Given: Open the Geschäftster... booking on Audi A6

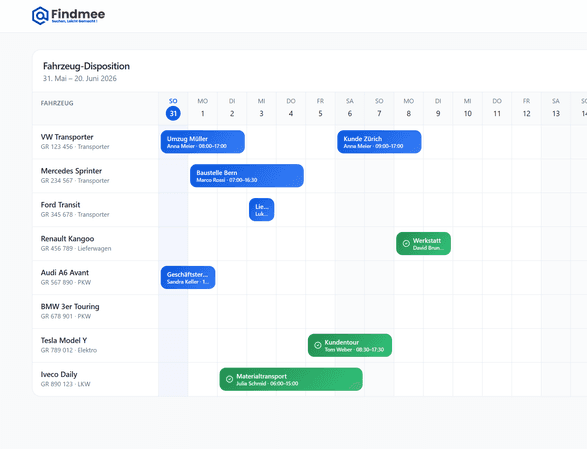Looking at the screenshot, I should tap(188, 277).
